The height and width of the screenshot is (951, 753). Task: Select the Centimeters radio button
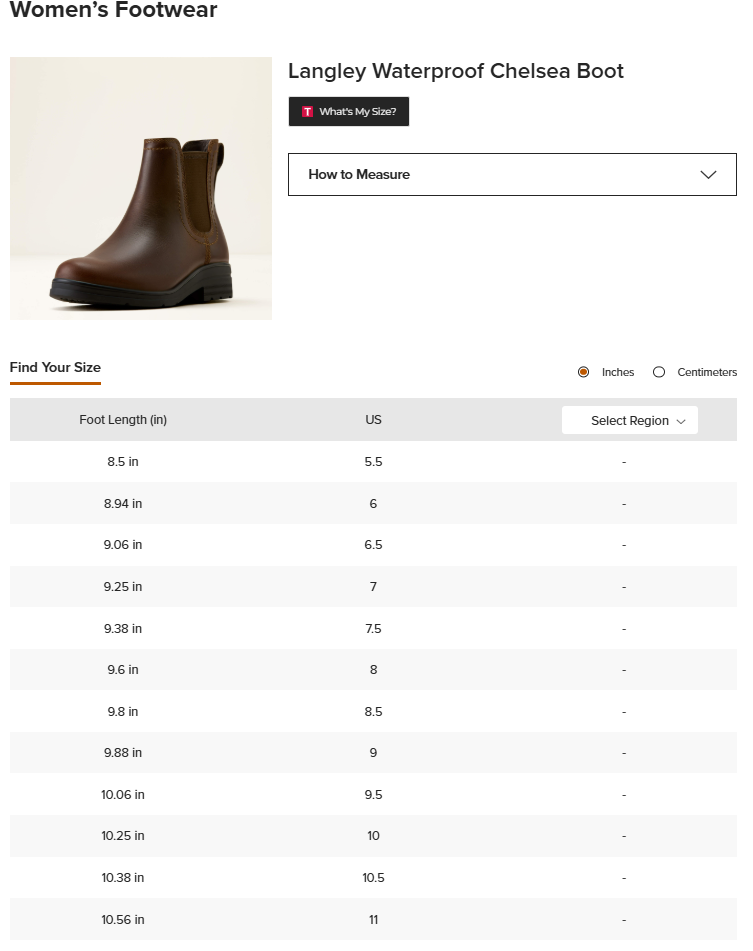pos(659,372)
